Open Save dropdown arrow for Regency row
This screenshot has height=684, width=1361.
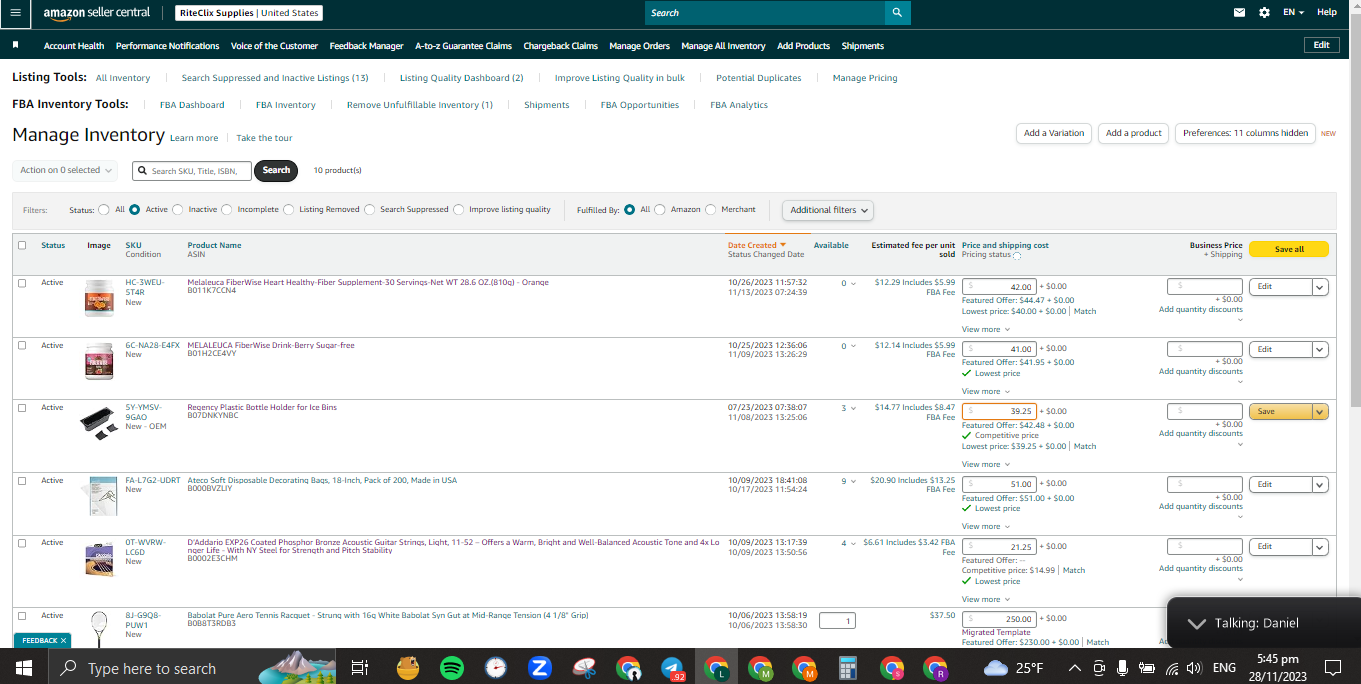[1320, 411]
